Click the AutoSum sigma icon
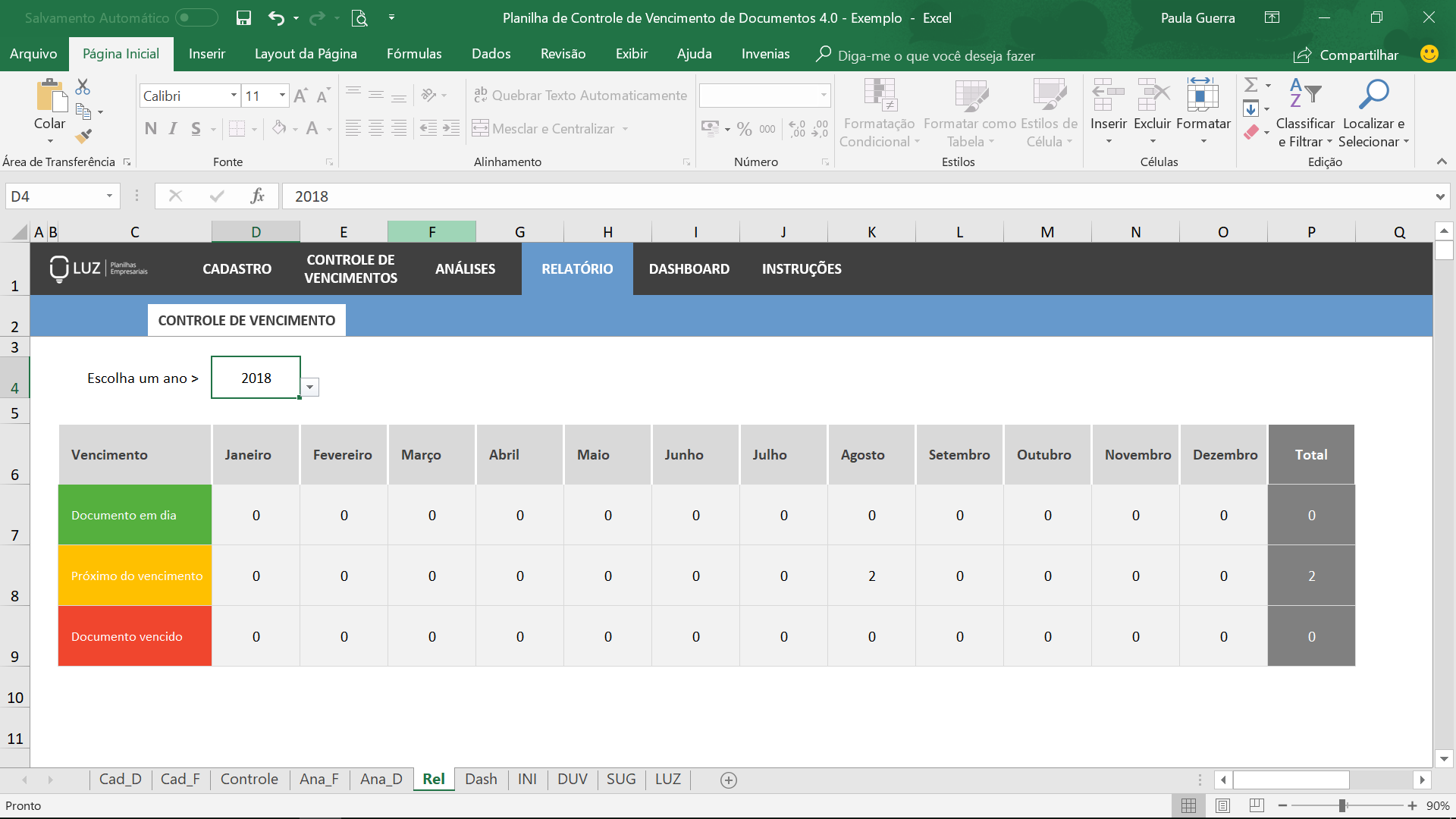The height and width of the screenshot is (819, 1456). tap(1251, 85)
